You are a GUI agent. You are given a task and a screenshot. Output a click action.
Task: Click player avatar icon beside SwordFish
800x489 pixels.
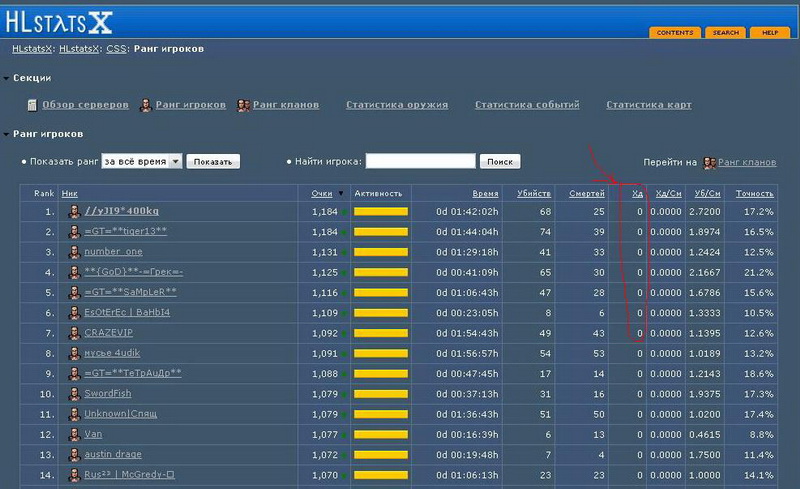click(74, 394)
